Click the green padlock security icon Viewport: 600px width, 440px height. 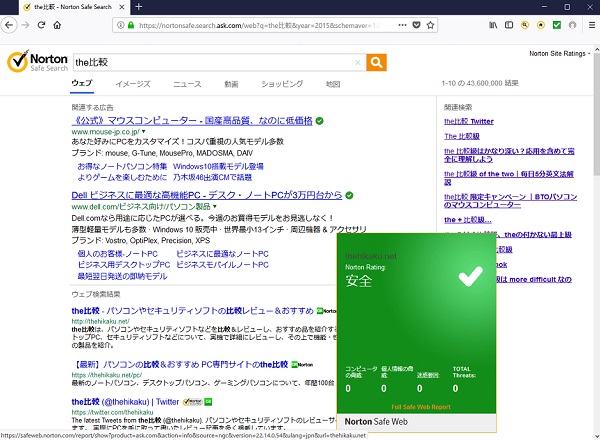[131, 25]
